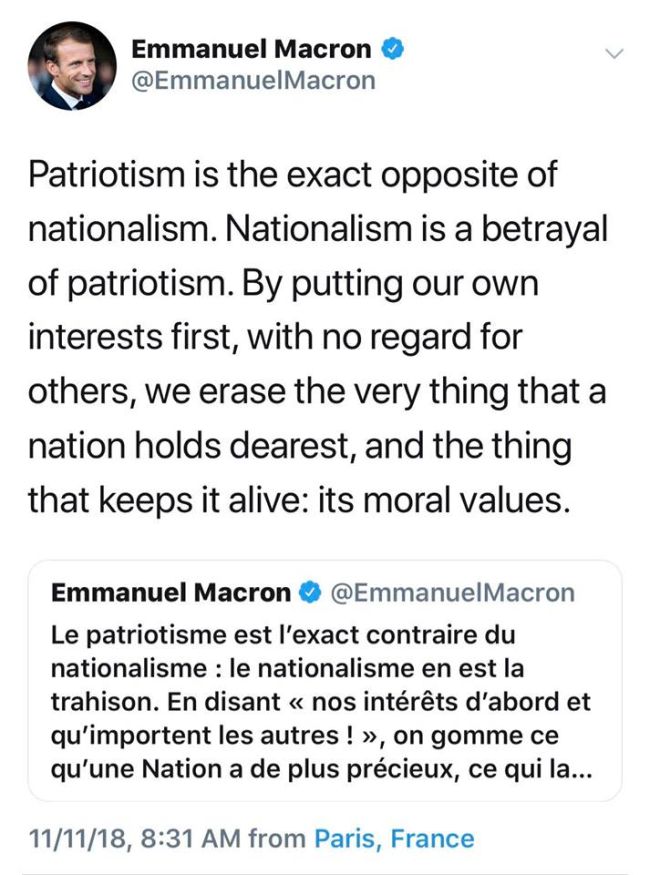The width and height of the screenshot is (650, 875).
Task: Click the 'Emmanuel Macron' name in quoted tweet
Action: pyautogui.click(x=170, y=593)
